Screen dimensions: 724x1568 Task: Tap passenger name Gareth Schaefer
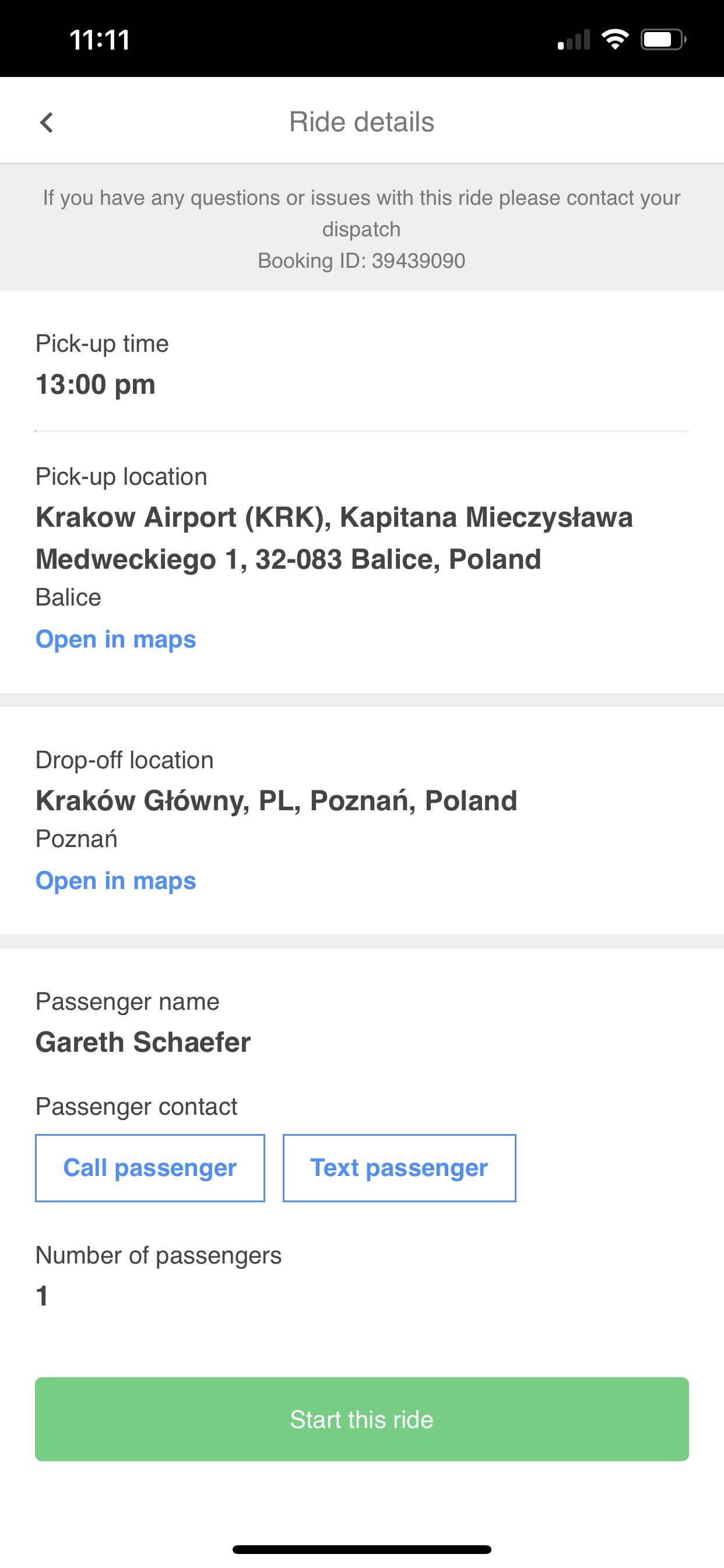(x=143, y=1042)
